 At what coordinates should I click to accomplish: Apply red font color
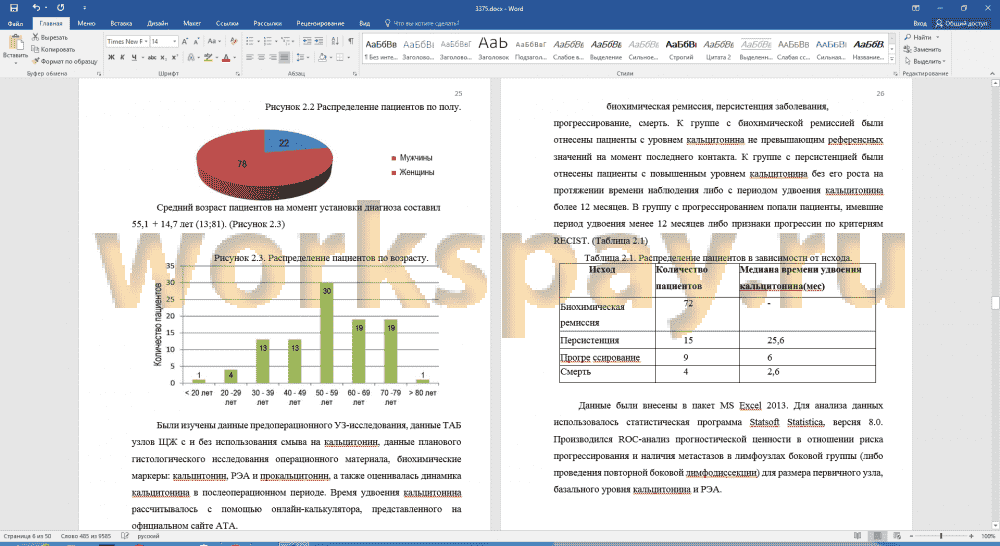click(226, 57)
